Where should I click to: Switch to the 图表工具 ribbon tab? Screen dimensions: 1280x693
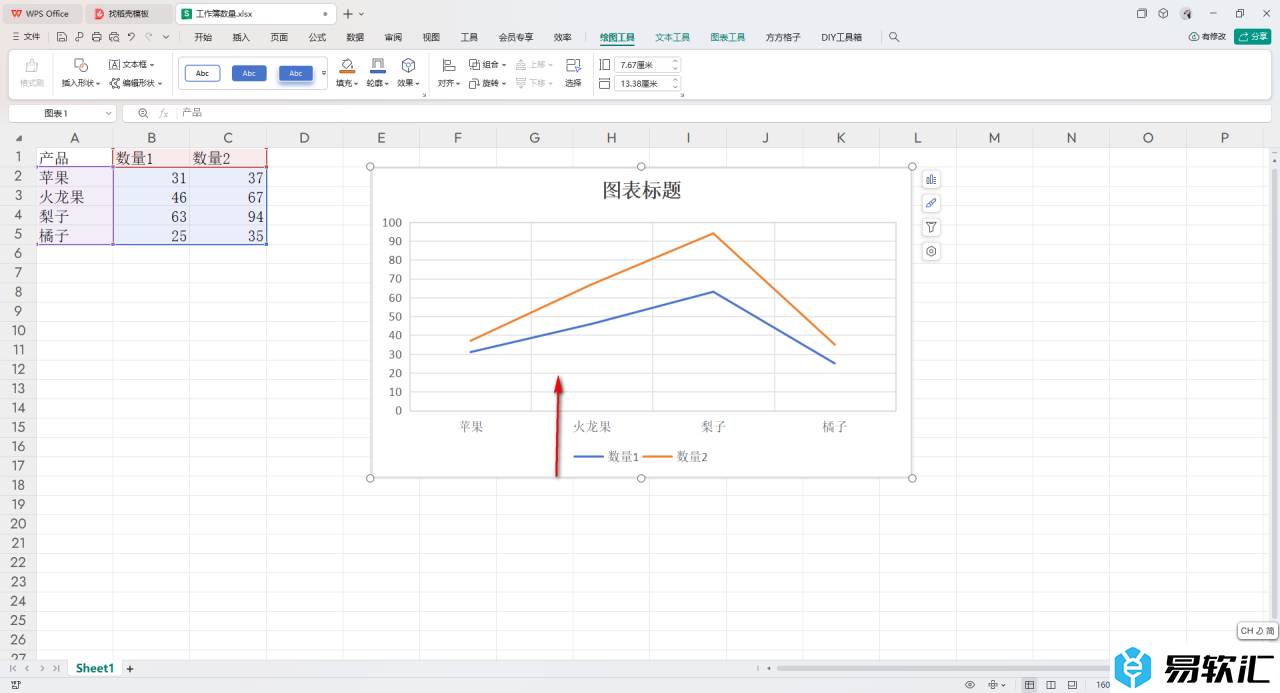pyautogui.click(x=727, y=37)
